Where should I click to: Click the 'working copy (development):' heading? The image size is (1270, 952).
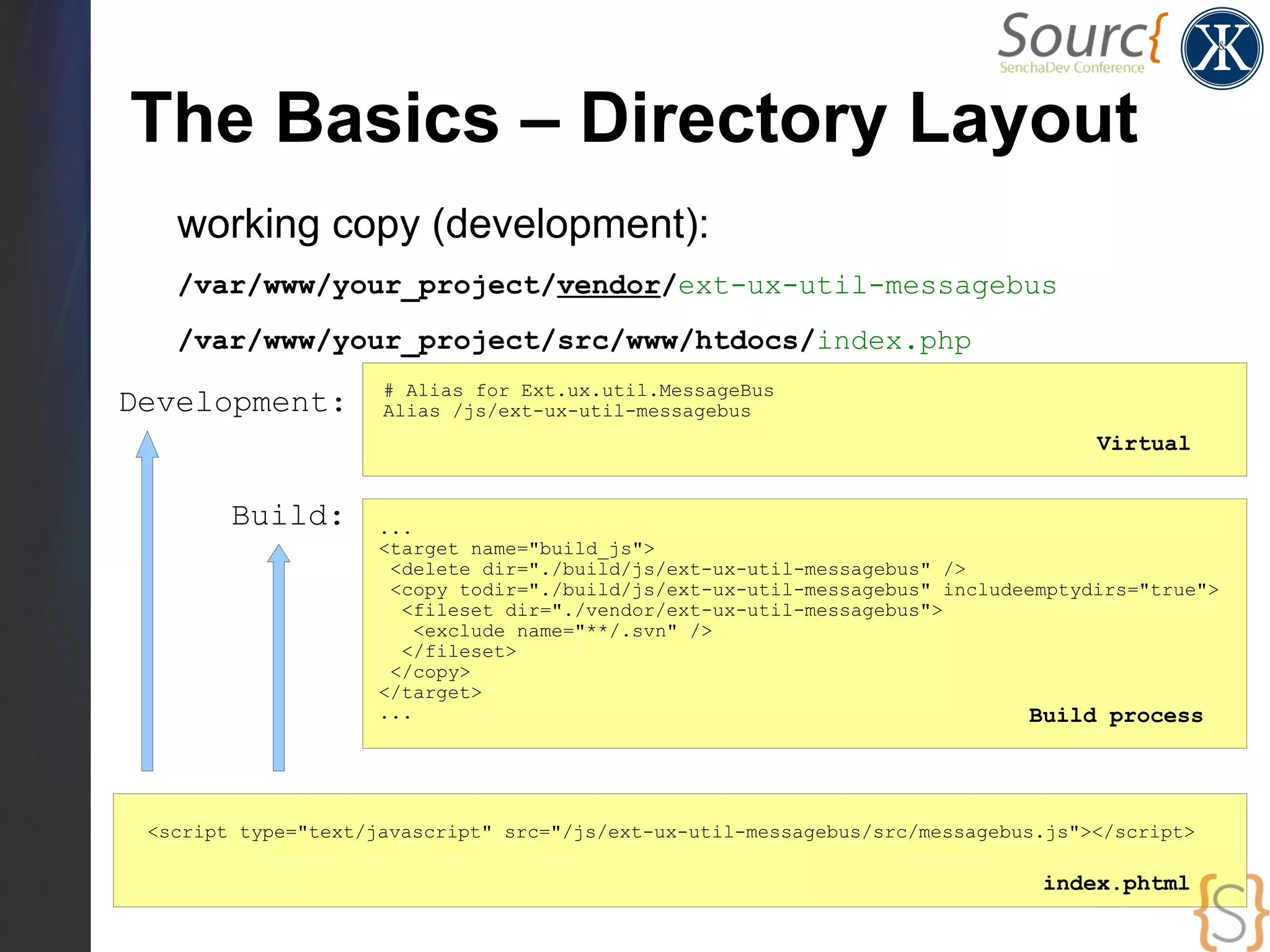pos(443,224)
